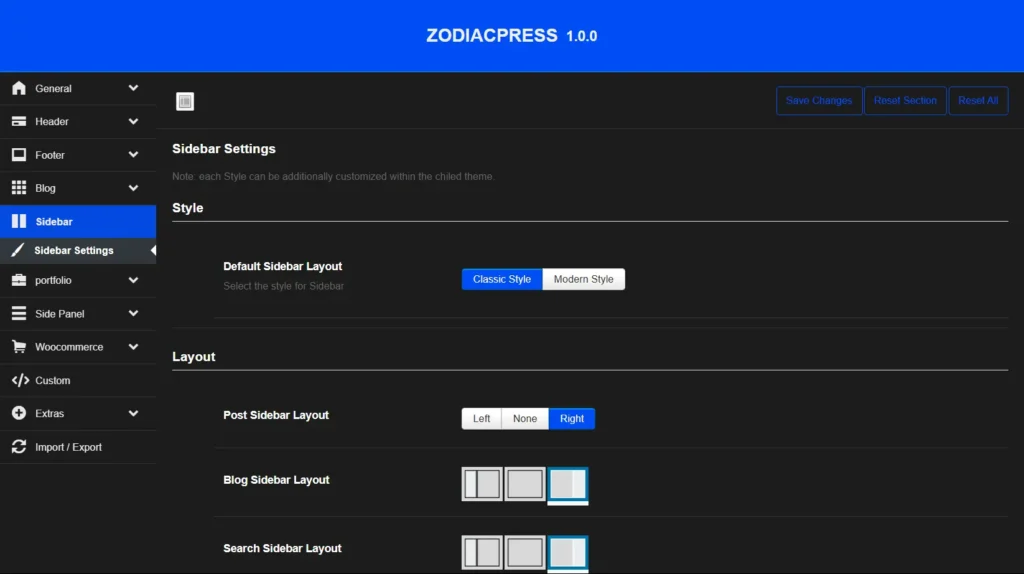Choose left sidebar thumbnail for Blog Sidebar Layout
Image resolution: width=1024 pixels, height=574 pixels.
click(482, 484)
